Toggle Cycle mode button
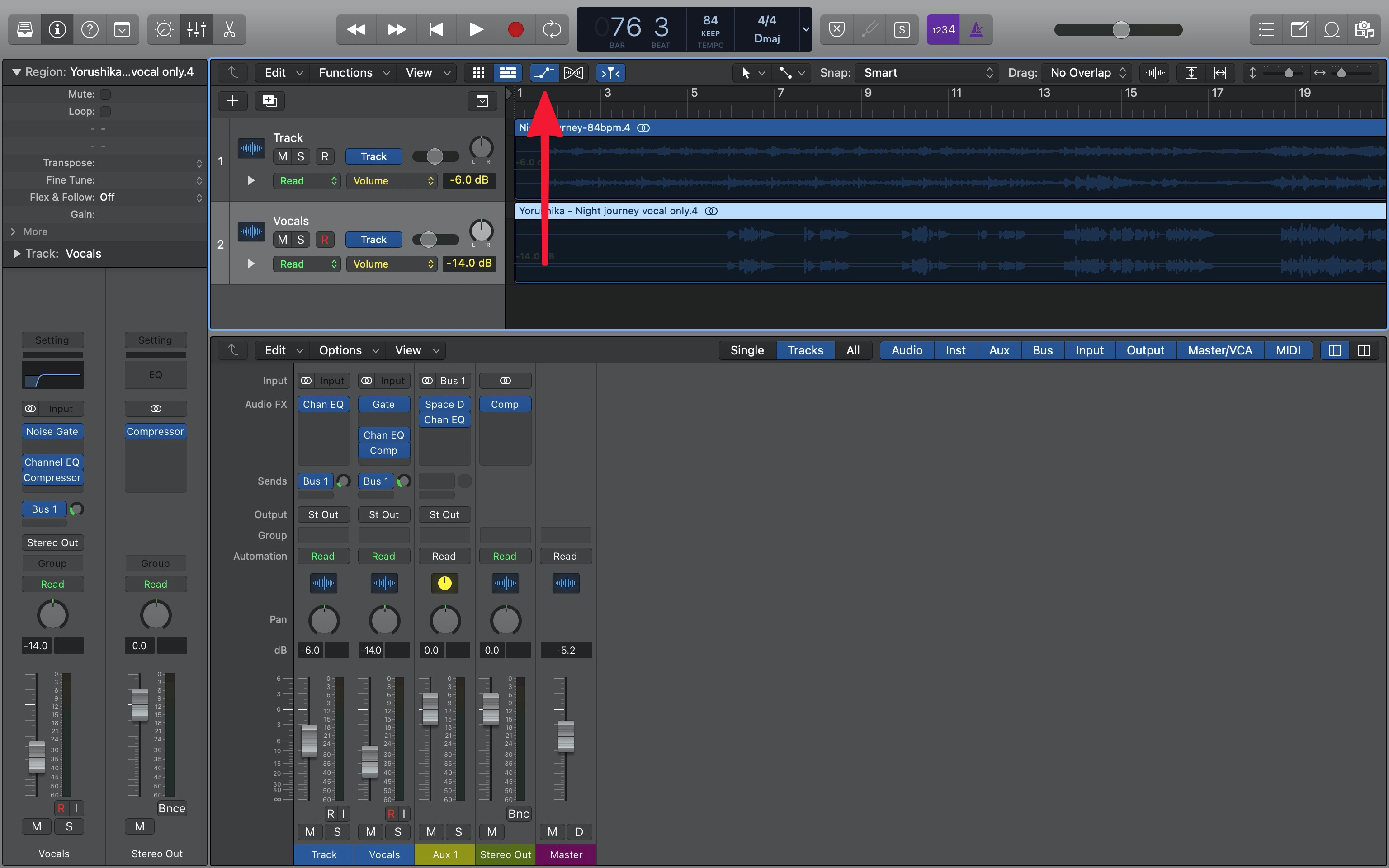 click(552, 29)
